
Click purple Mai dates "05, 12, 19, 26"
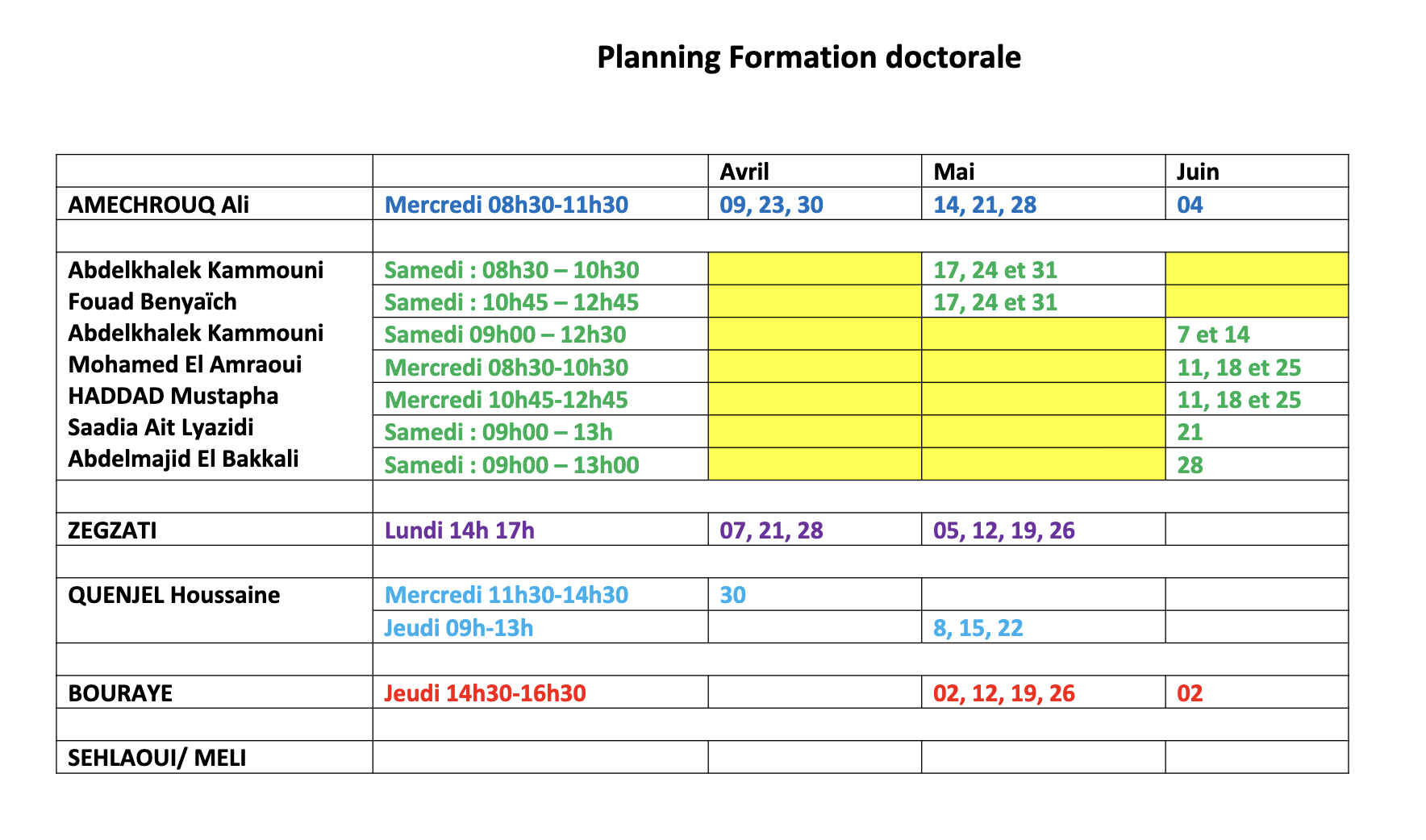(x=1004, y=530)
